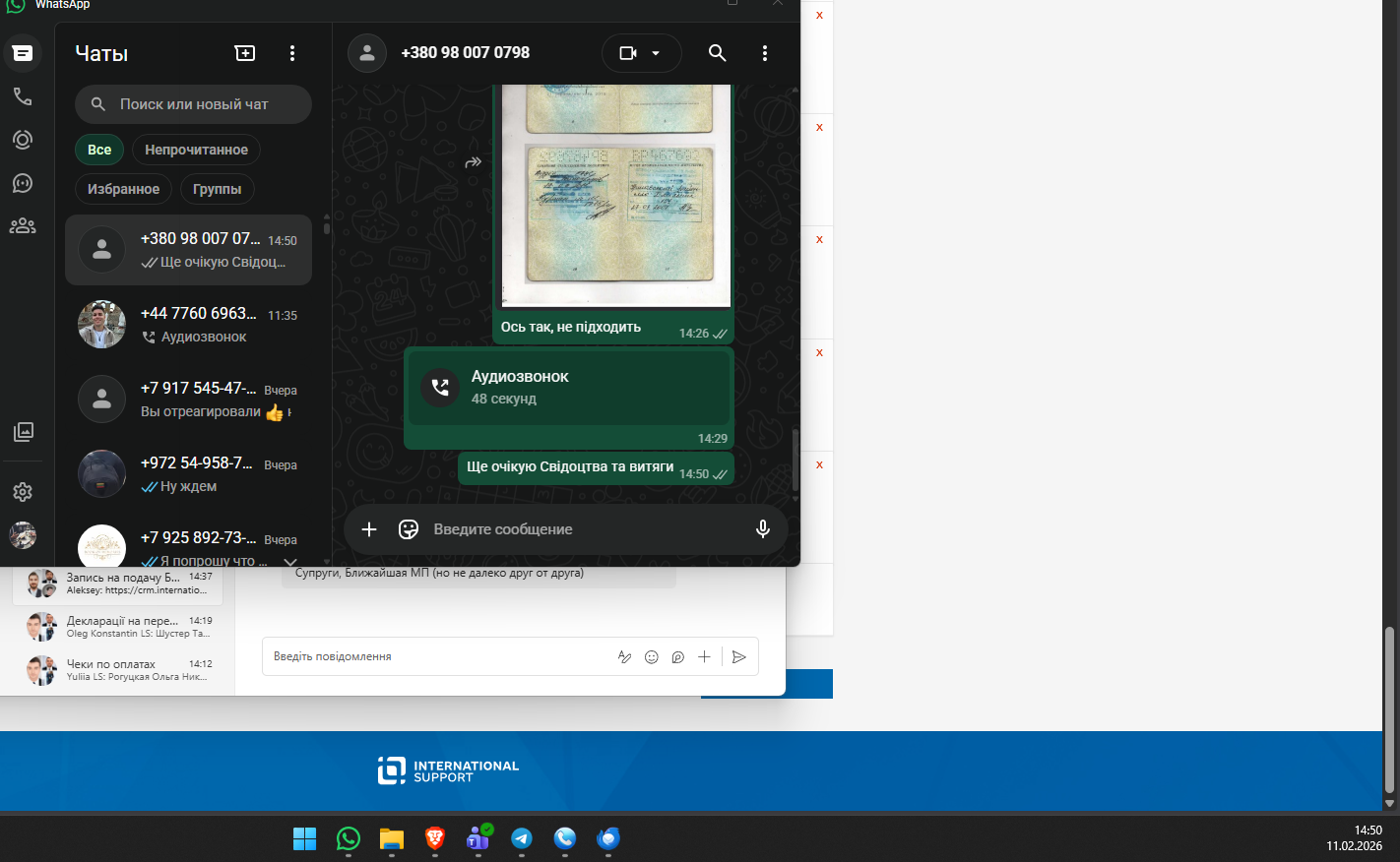Click the International Support logo
This screenshot has height=862, width=1400.
(448, 771)
